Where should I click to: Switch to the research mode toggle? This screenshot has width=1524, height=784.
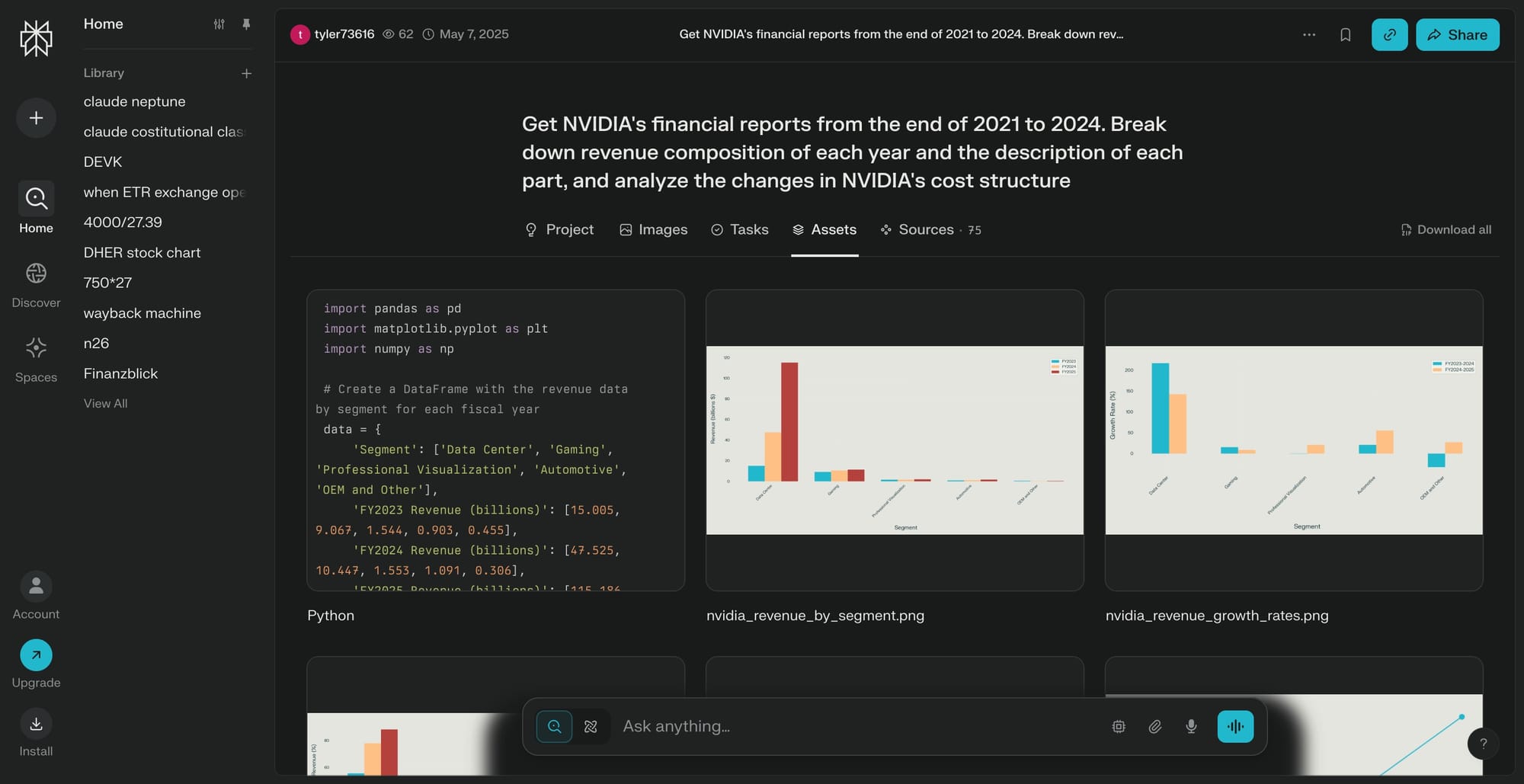(591, 727)
